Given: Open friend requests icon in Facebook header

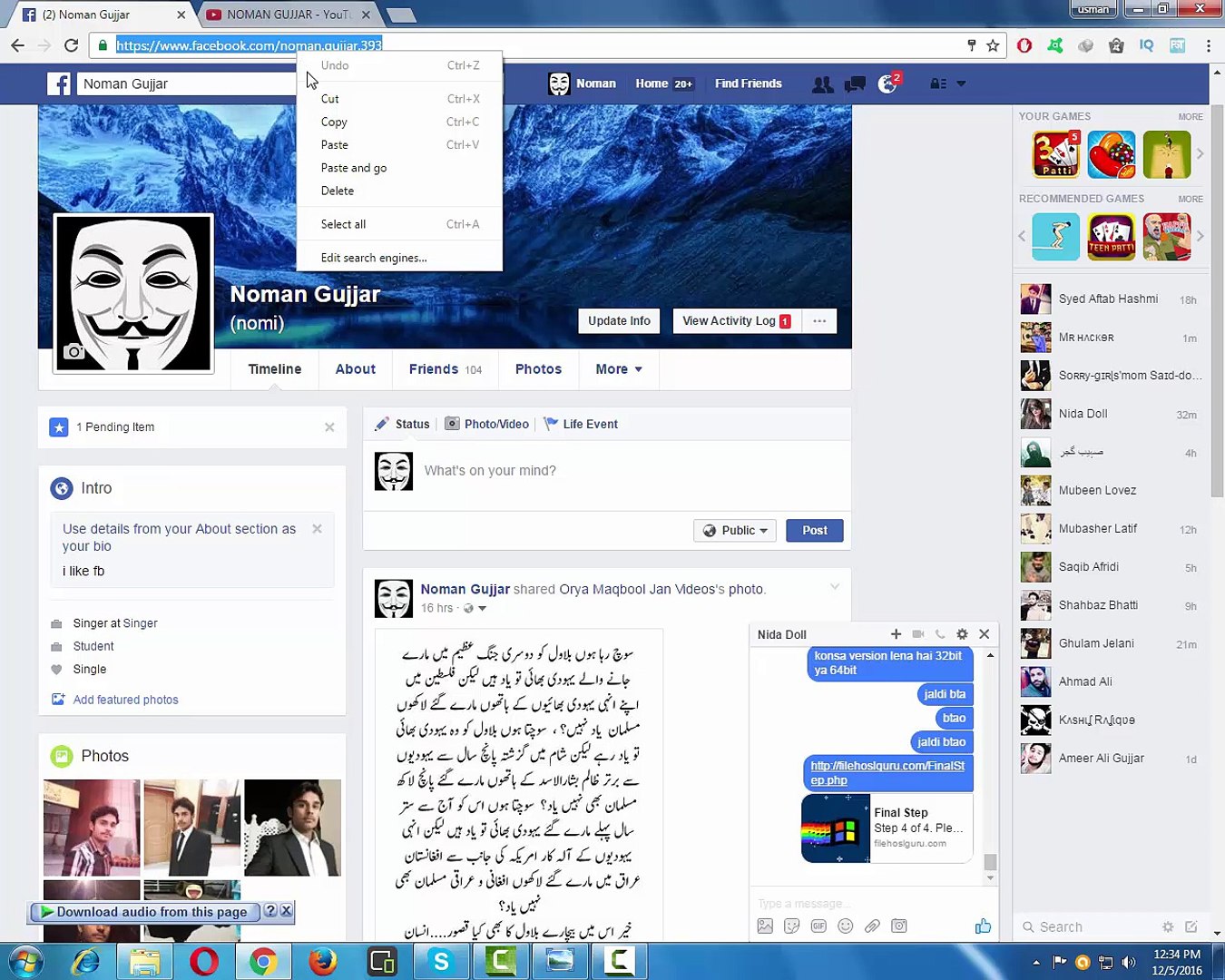Looking at the screenshot, I should point(823,84).
